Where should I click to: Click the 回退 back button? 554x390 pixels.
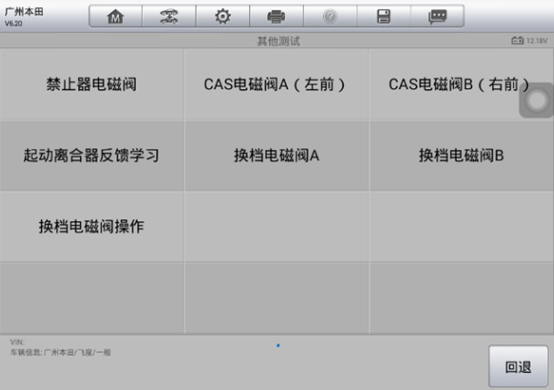pyautogui.click(x=518, y=367)
